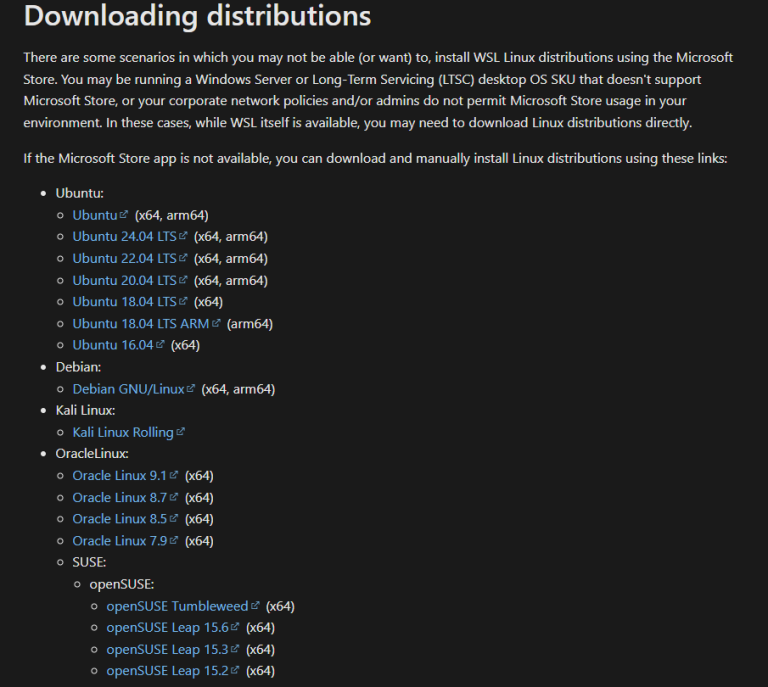
Task: Open the Kali Linux Rolling link
Action: pyautogui.click(x=128, y=432)
